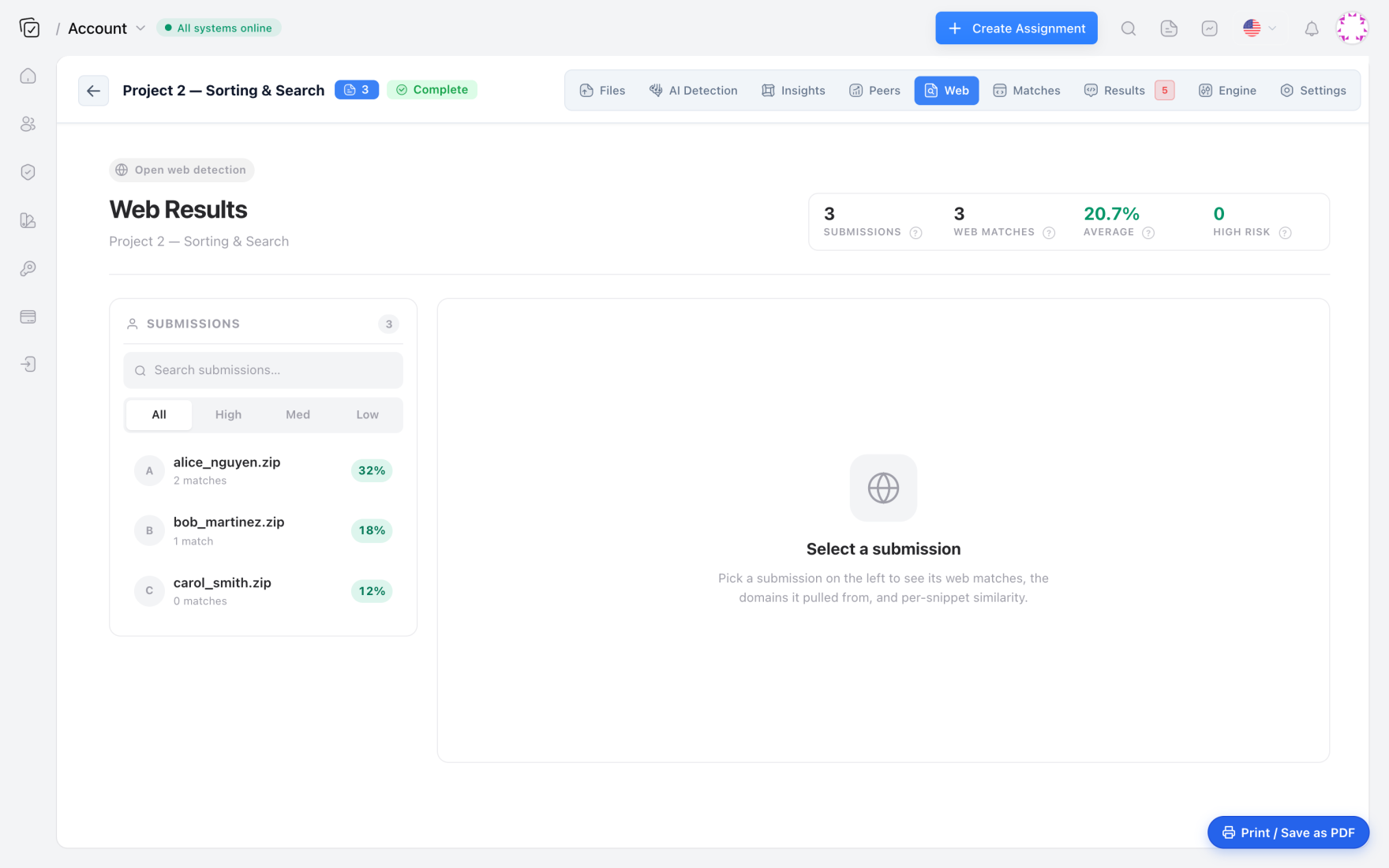This screenshot has width=1389, height=868.
Task: Click the 12% similarity badge
Action: [x=372, y=591]
